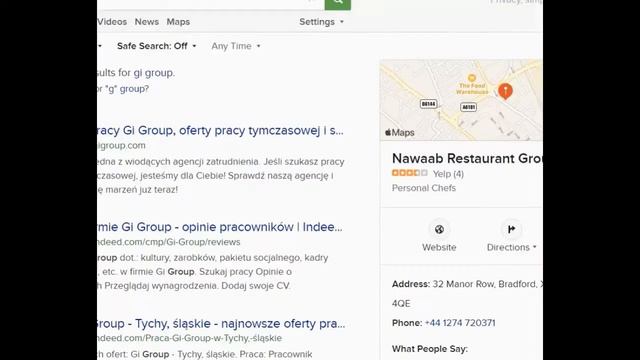This screenshot has height=360, width=640.
Task: Expand the Any Time filter
Action: point(236,46)
